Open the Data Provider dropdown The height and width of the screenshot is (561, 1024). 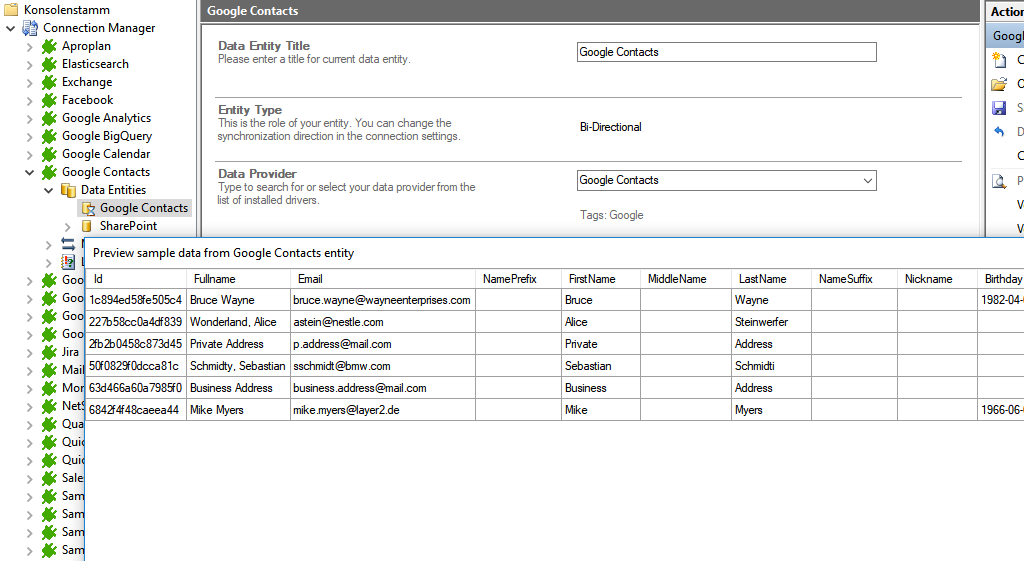866,180
